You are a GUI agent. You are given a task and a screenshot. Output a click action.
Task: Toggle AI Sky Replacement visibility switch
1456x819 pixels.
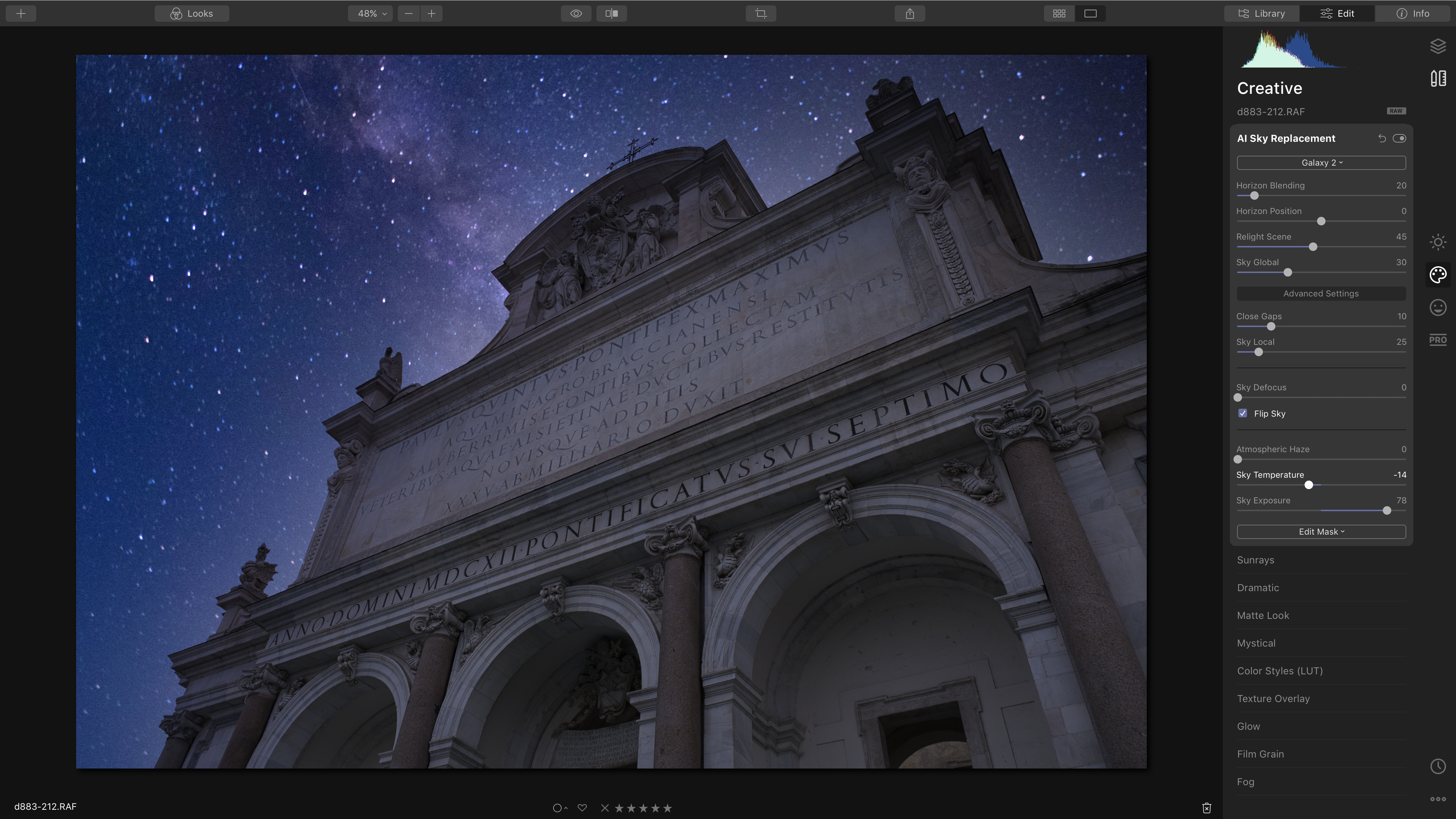coord(1399,139)
